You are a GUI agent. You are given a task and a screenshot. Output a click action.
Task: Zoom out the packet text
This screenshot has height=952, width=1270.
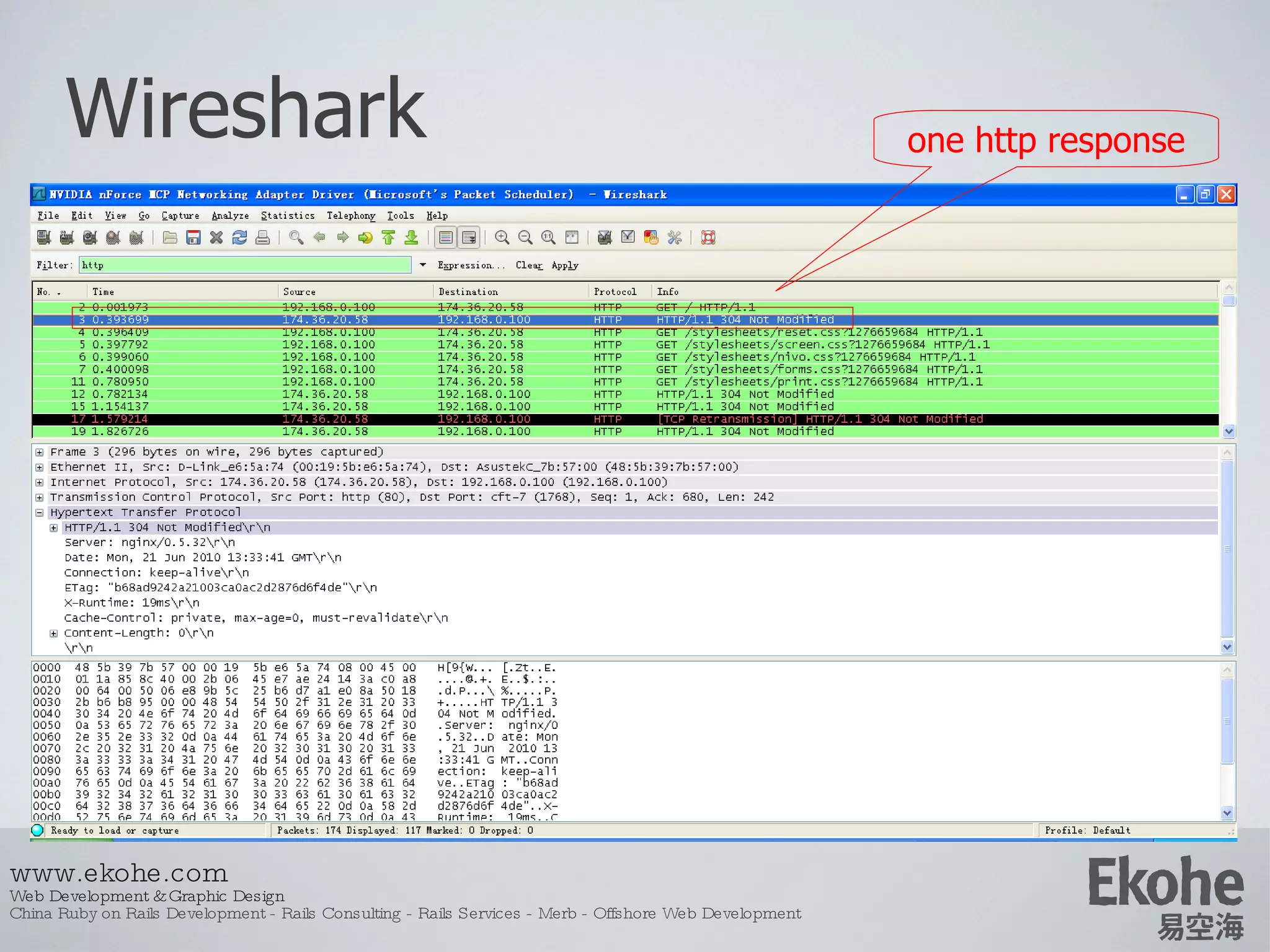[x=525, y=237]
